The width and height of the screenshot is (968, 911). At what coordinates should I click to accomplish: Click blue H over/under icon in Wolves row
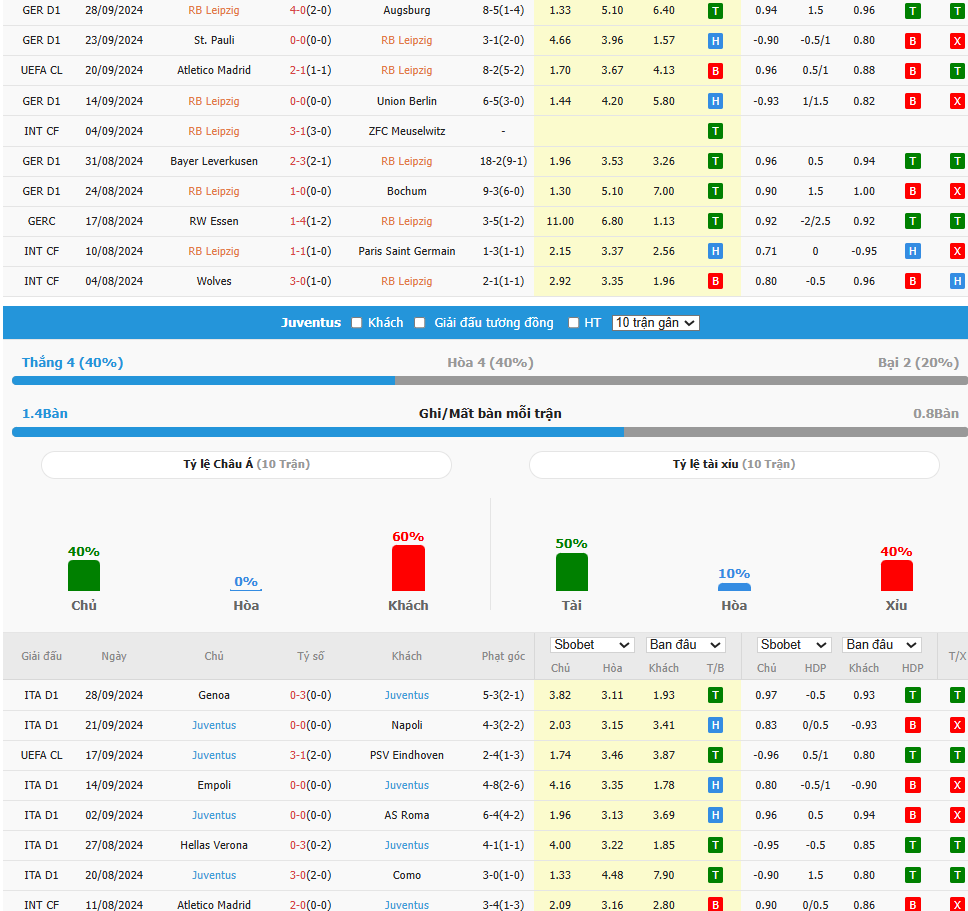pos(957,281)
